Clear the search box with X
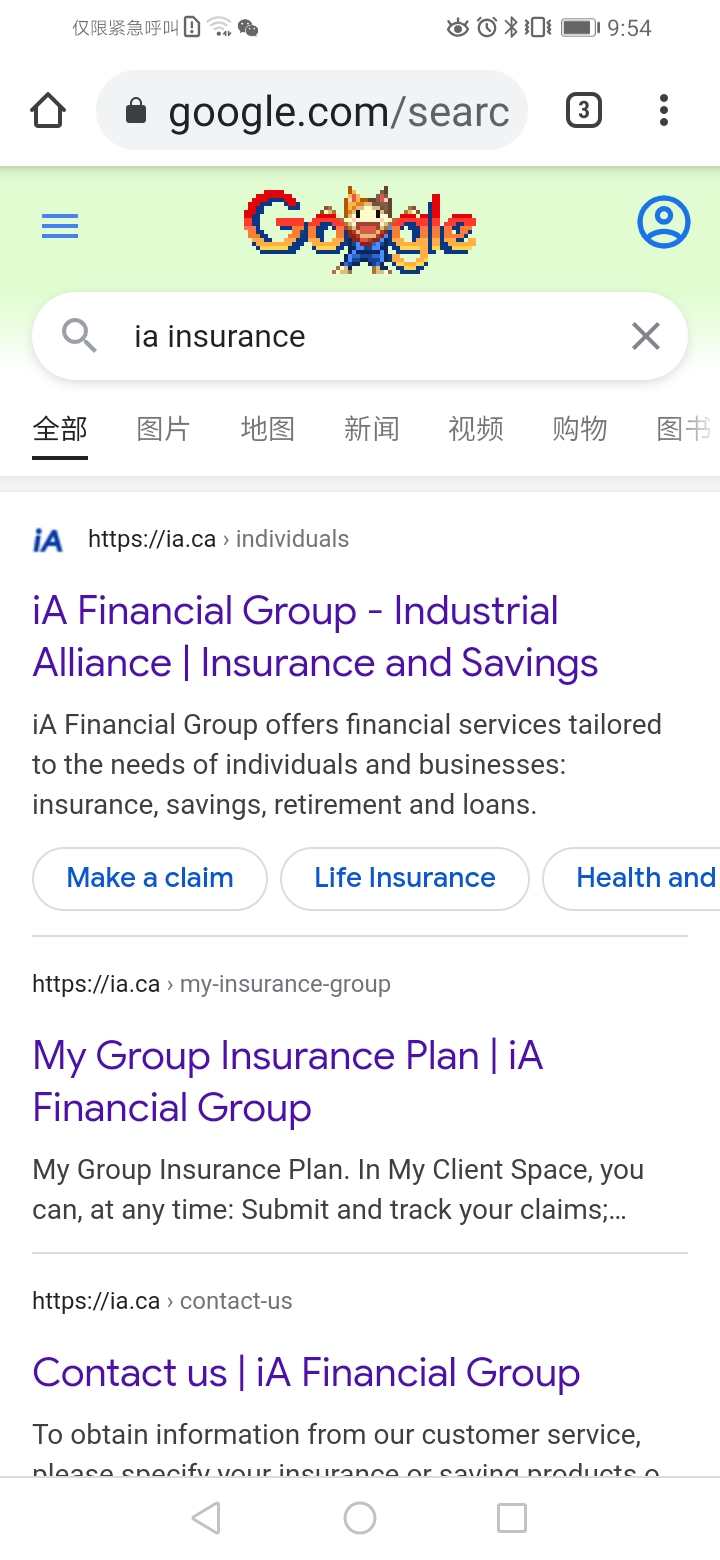The width and height of the screenshot is (720, 1560). tap(646, 336)
